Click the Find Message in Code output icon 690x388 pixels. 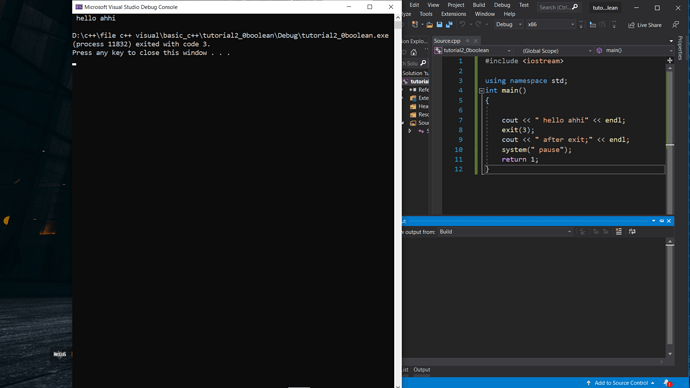click(x=583, y=231)
